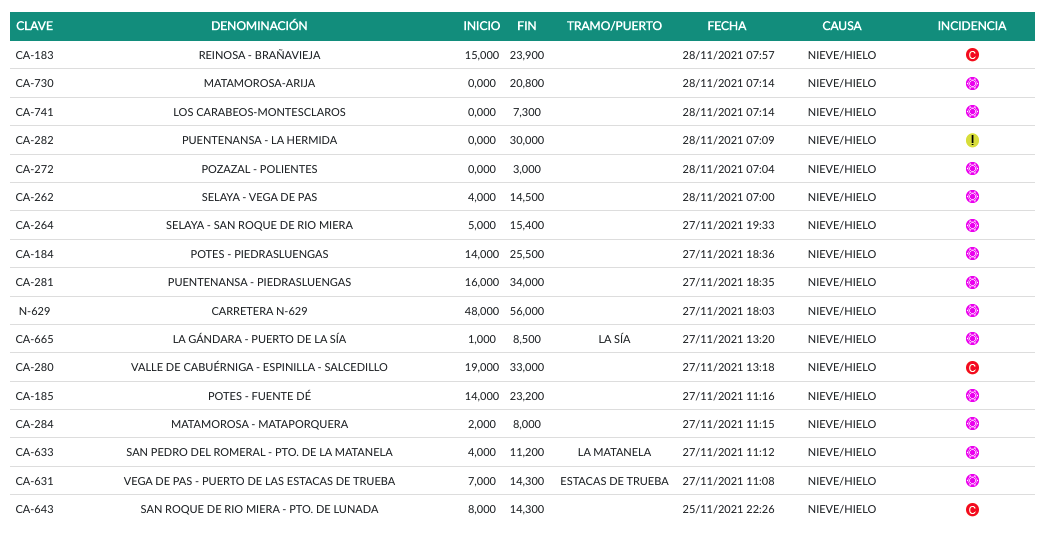The width and height of the screenshot is (1059, 534).
Task: Click the red closed-road icon for CA-183
Action: [971, 55]
